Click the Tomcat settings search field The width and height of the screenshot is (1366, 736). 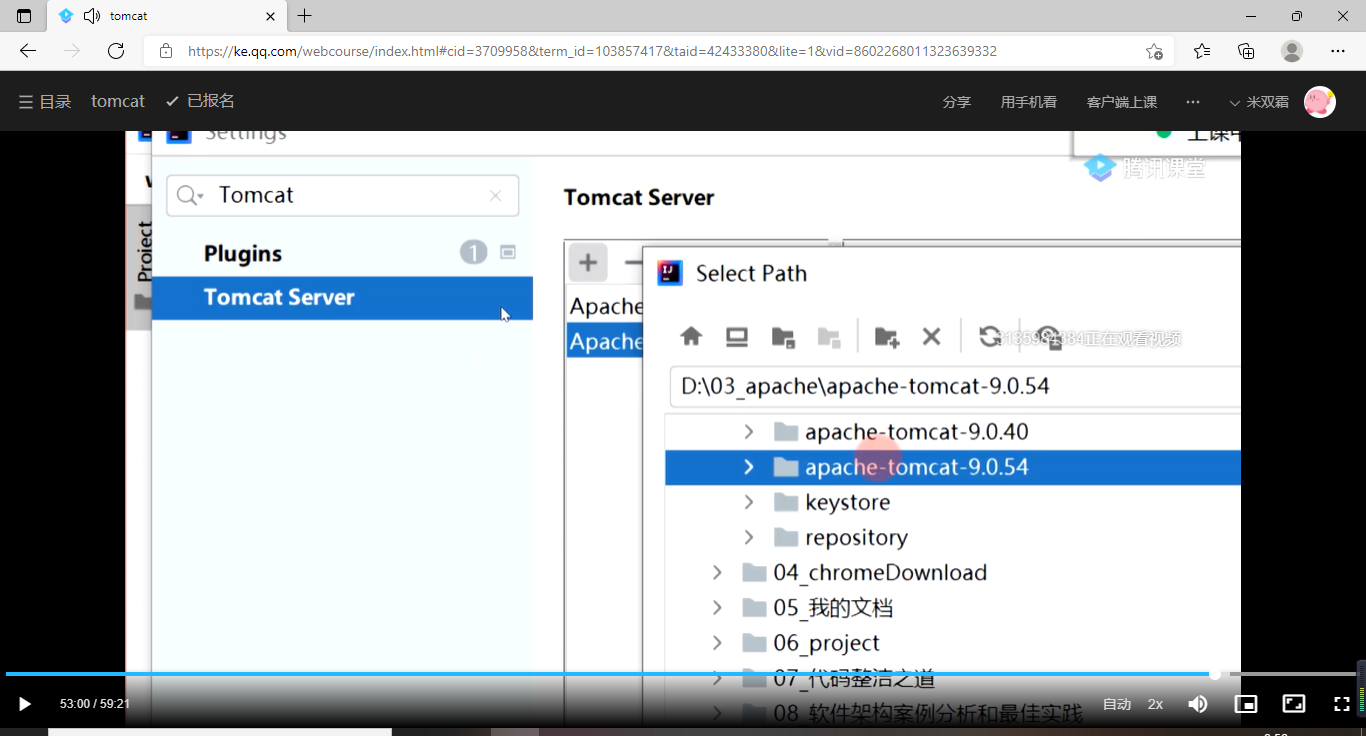(x=343, y=195)
